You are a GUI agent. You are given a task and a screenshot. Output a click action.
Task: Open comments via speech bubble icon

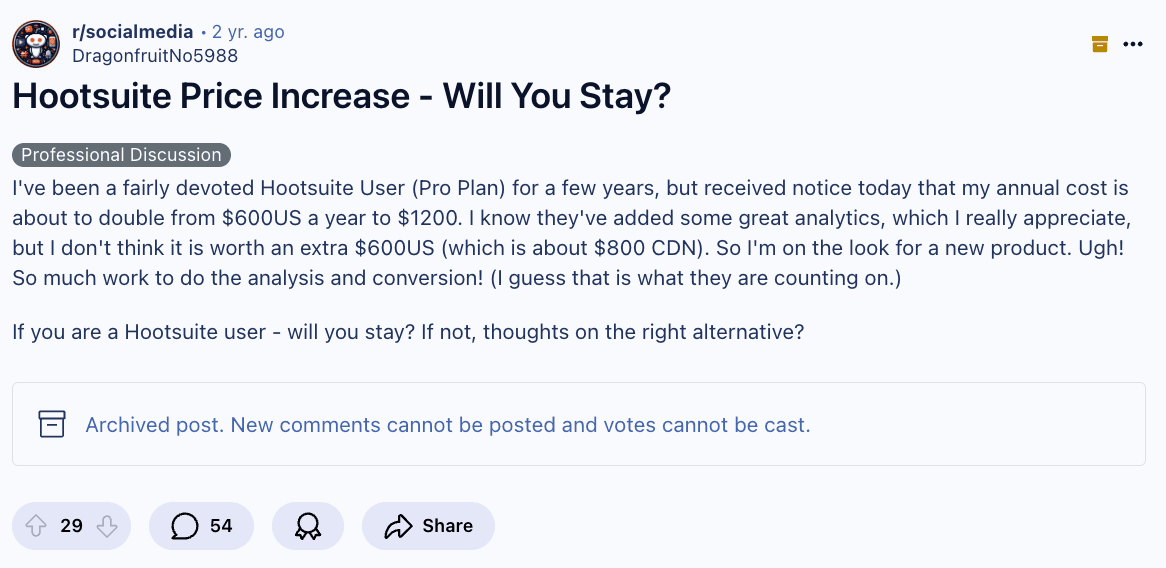[x=184, y=526]
